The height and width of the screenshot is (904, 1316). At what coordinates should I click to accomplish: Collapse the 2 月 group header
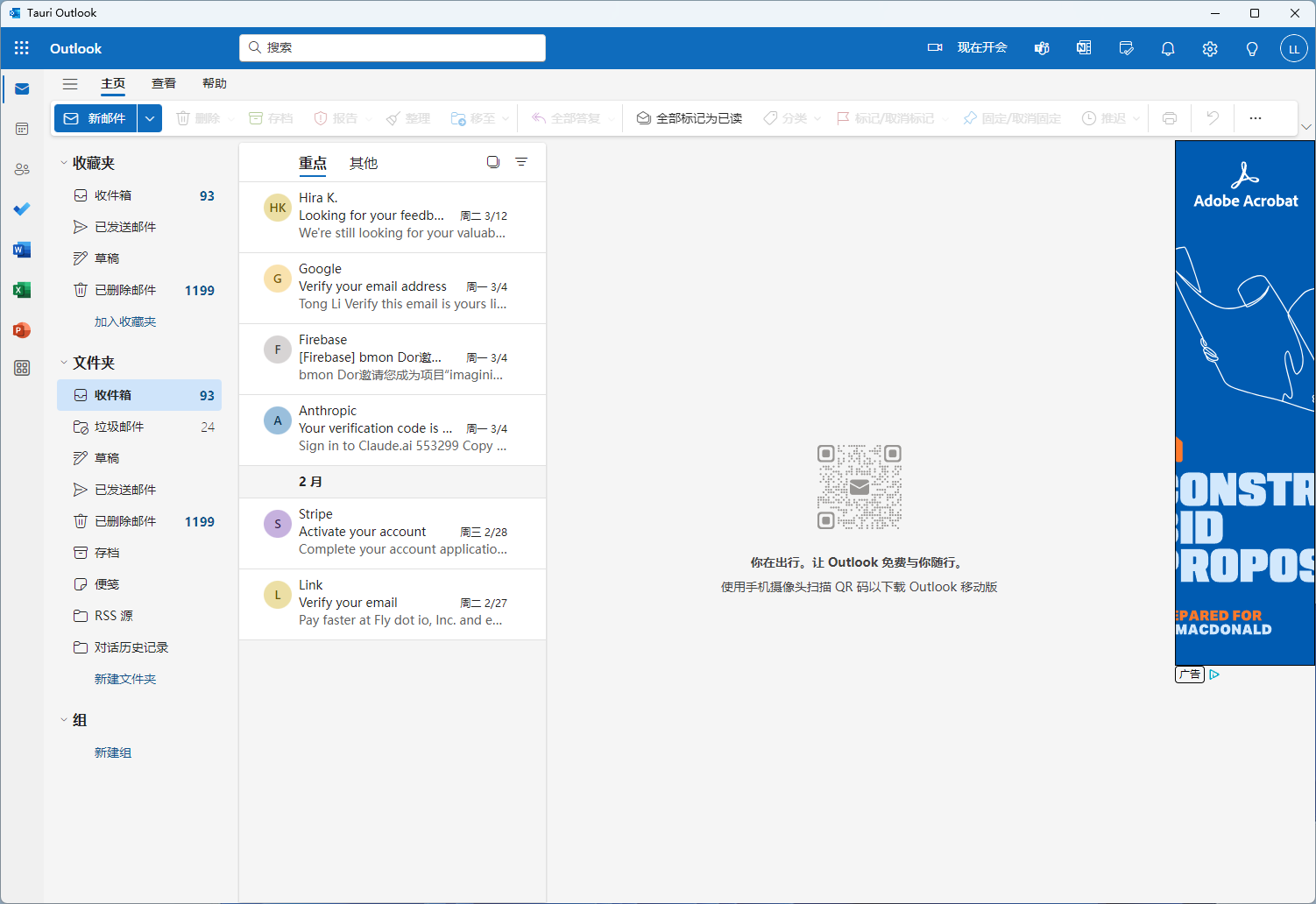(393, 482)
